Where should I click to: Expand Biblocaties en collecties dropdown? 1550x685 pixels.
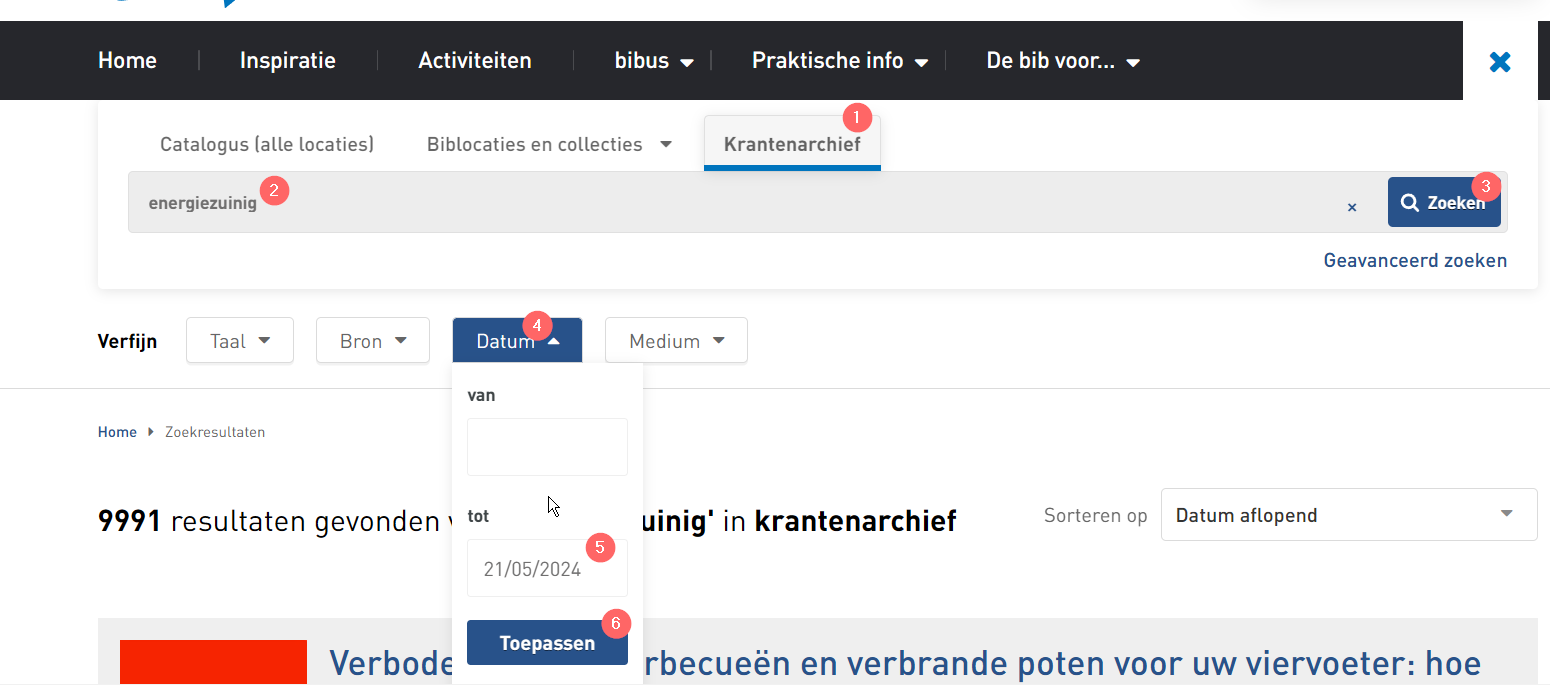549,144
